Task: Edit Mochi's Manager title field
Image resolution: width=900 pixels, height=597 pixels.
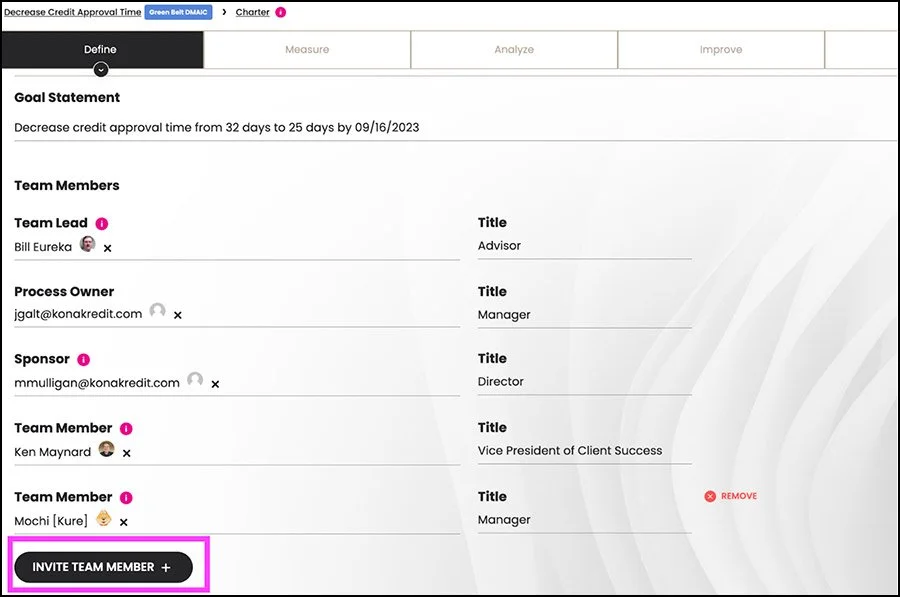Action: [585, 520]
